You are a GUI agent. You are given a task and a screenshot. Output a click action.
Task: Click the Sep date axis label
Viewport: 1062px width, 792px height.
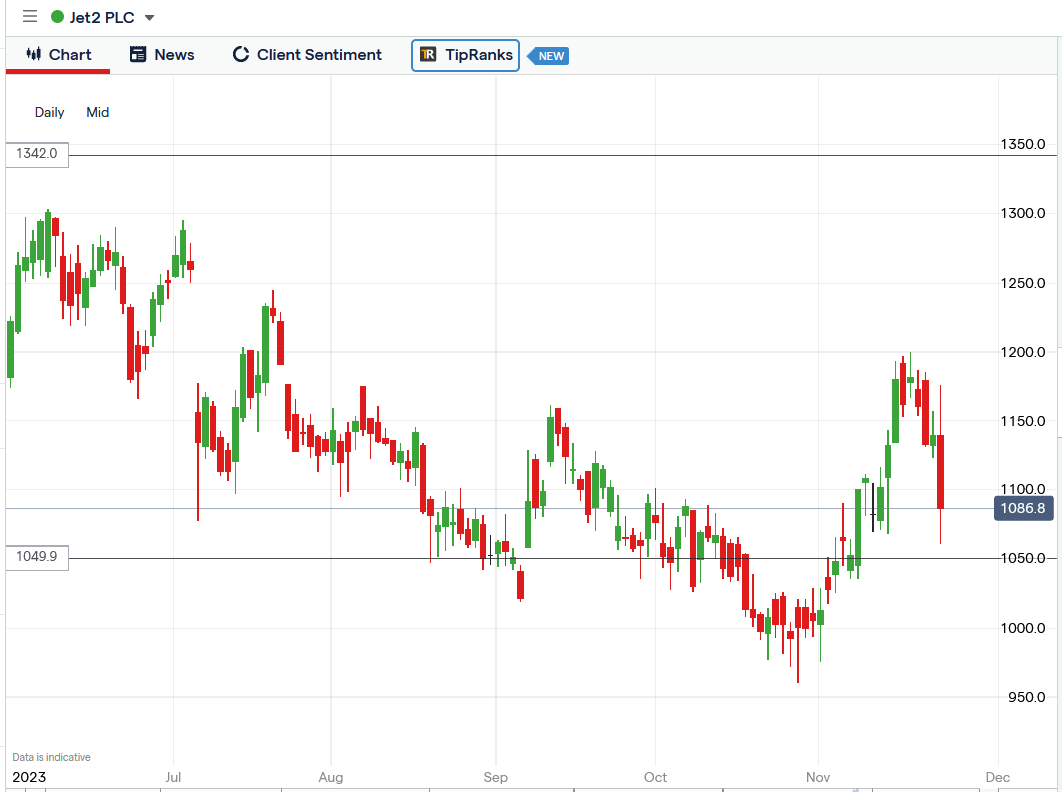point(496,777)
